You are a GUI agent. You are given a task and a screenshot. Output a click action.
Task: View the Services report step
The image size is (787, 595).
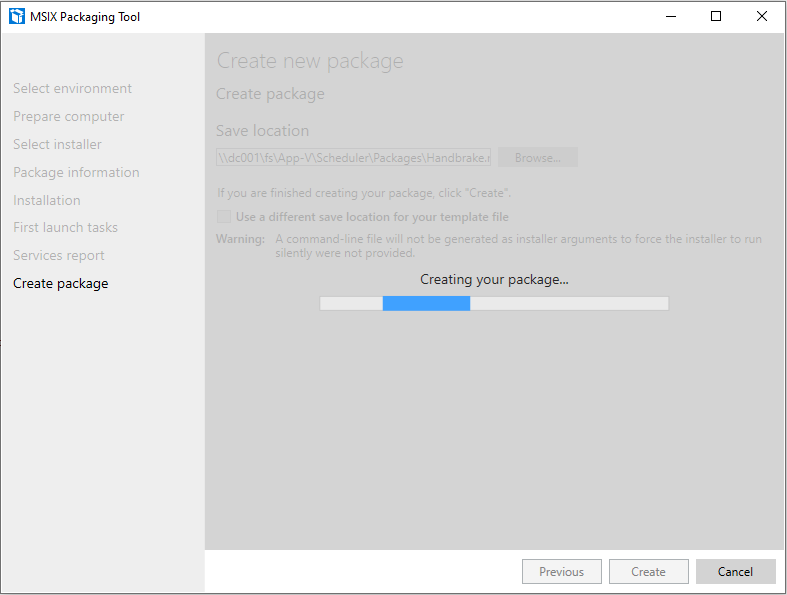point(58,255)
